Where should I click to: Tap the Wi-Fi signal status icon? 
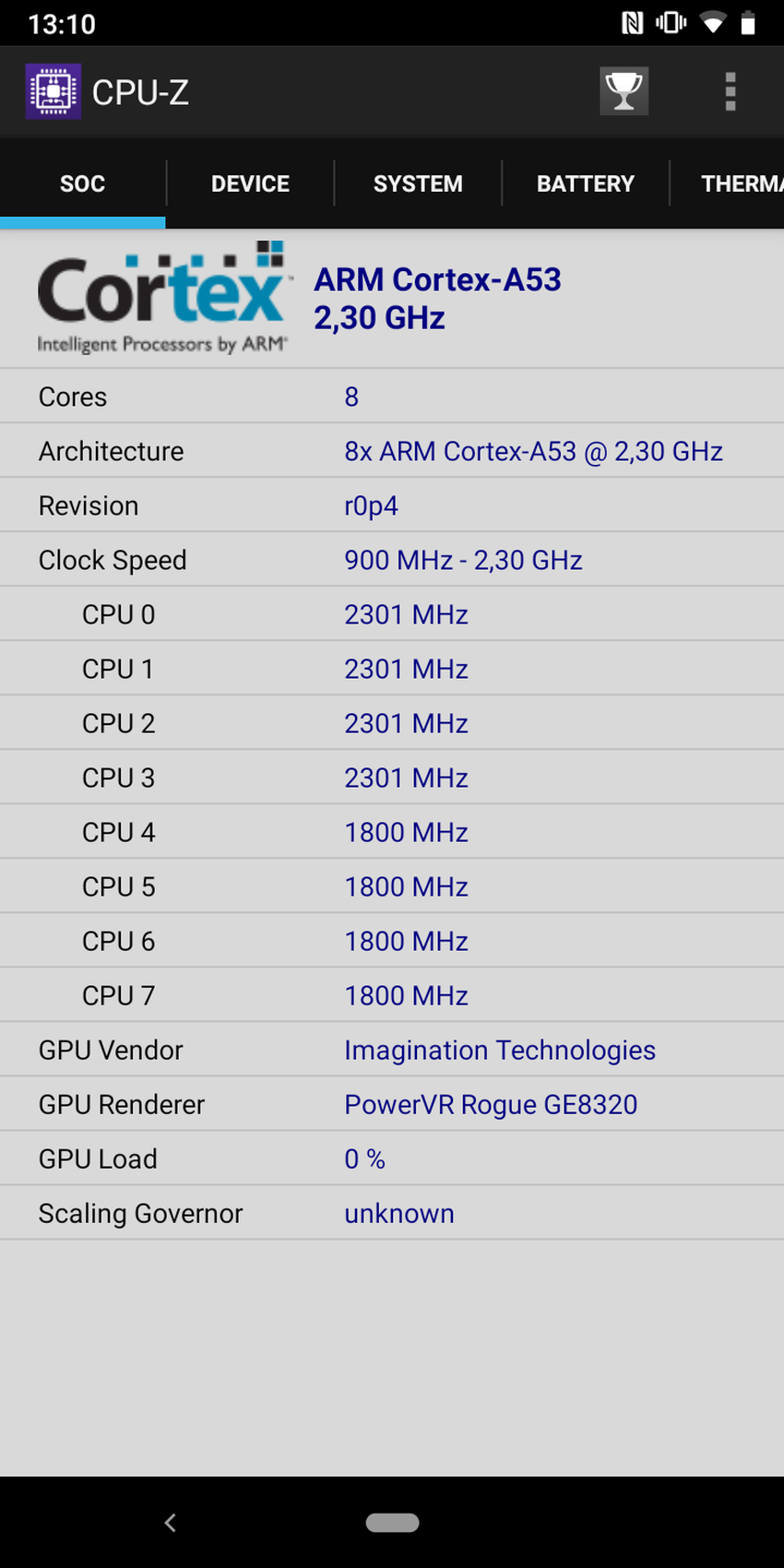712,23
